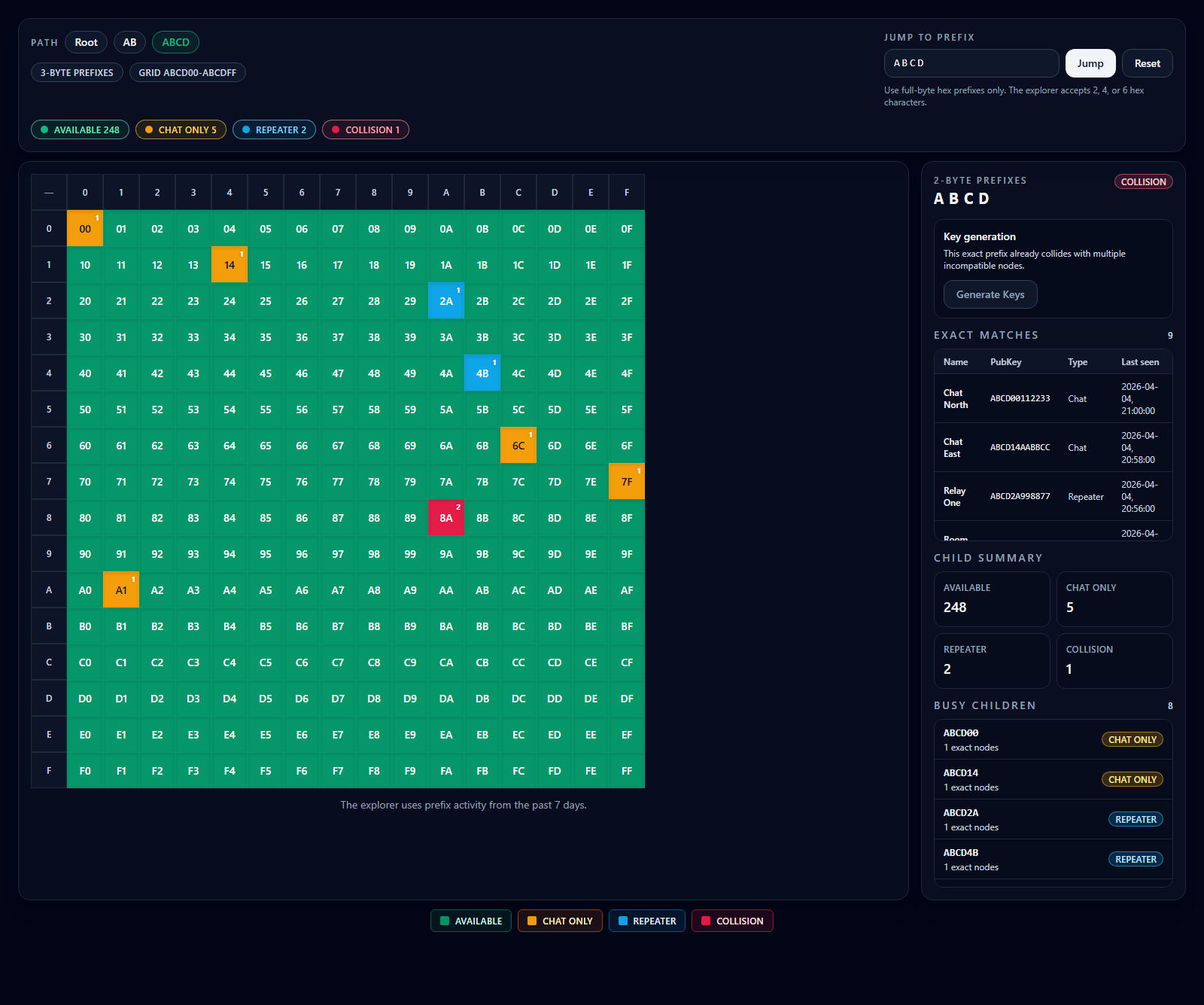Image resolution: width=1204 pixels, height=1005 pixels.
Task: Toggle the Chat Only 5 filter chip
Action: coord(181,129)
